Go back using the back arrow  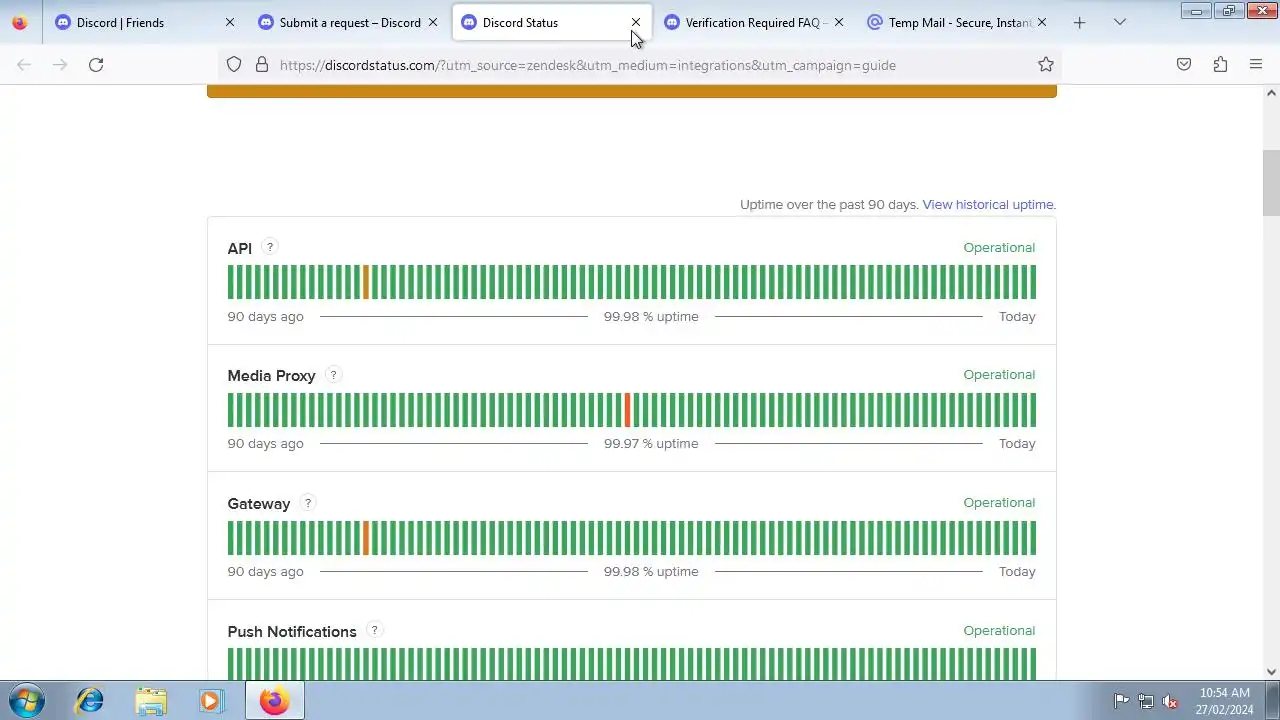tap(24, 65)
